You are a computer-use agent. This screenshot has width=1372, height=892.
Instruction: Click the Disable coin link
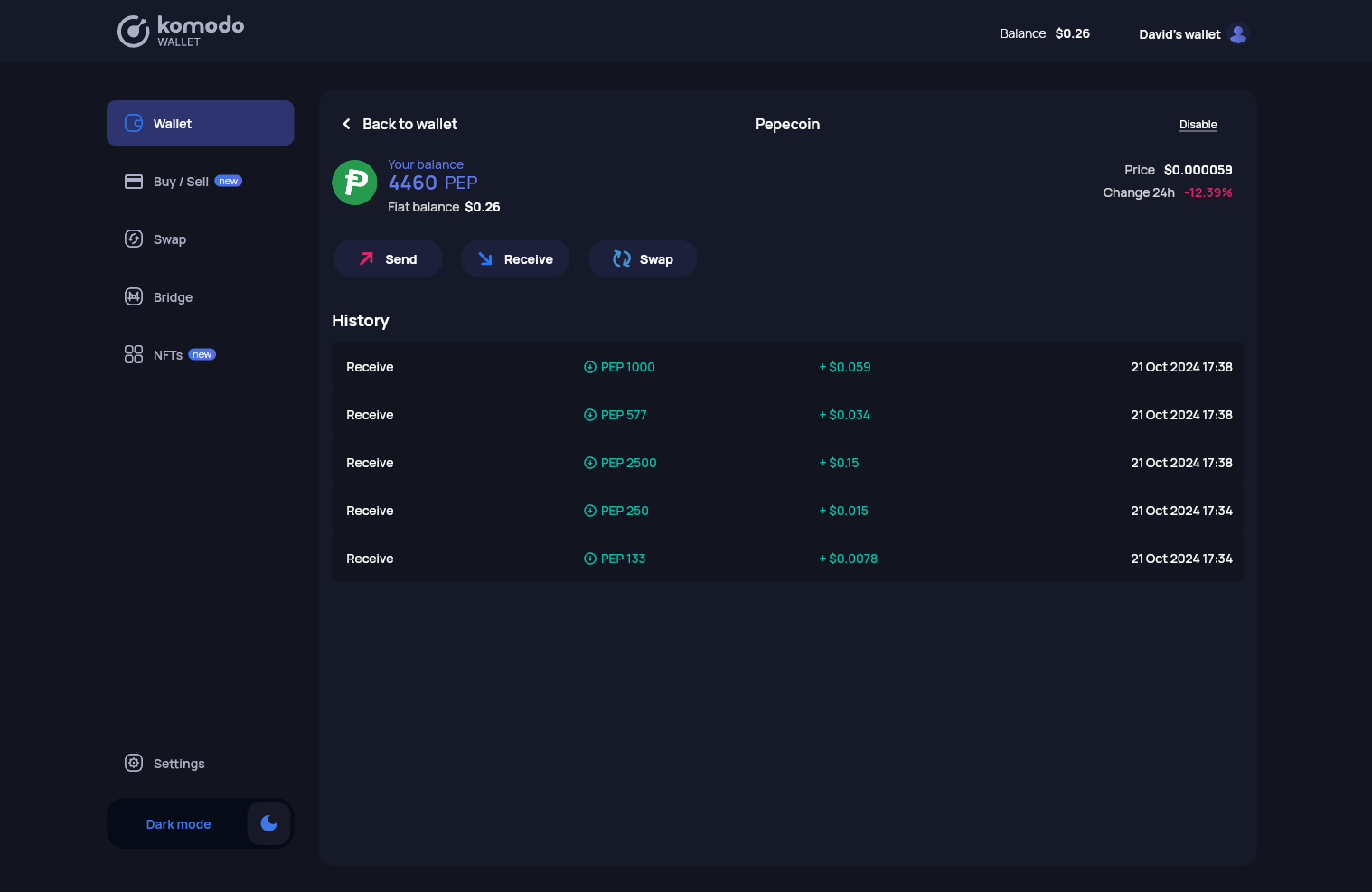point(1198,125)
